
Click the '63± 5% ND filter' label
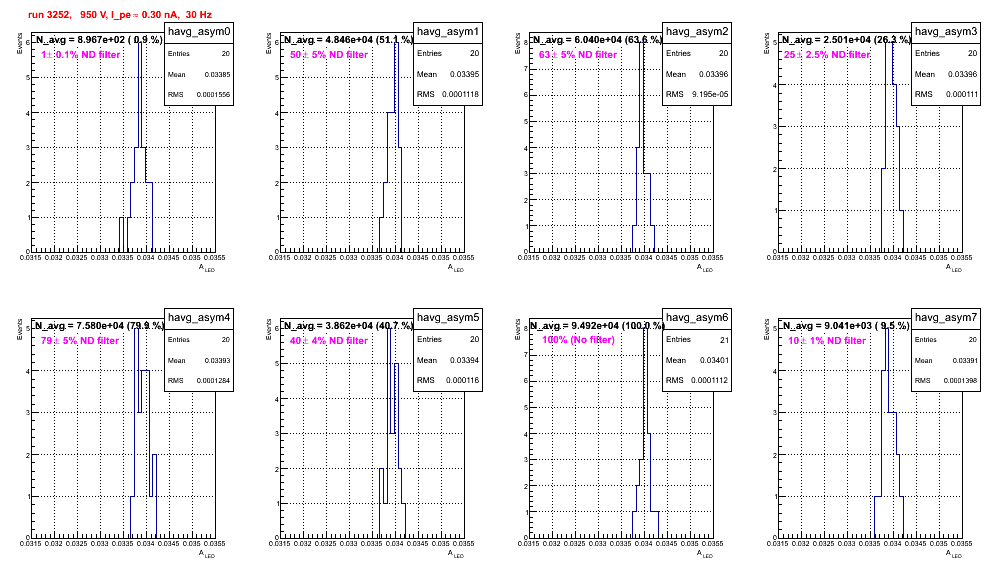tap(578, 55)
